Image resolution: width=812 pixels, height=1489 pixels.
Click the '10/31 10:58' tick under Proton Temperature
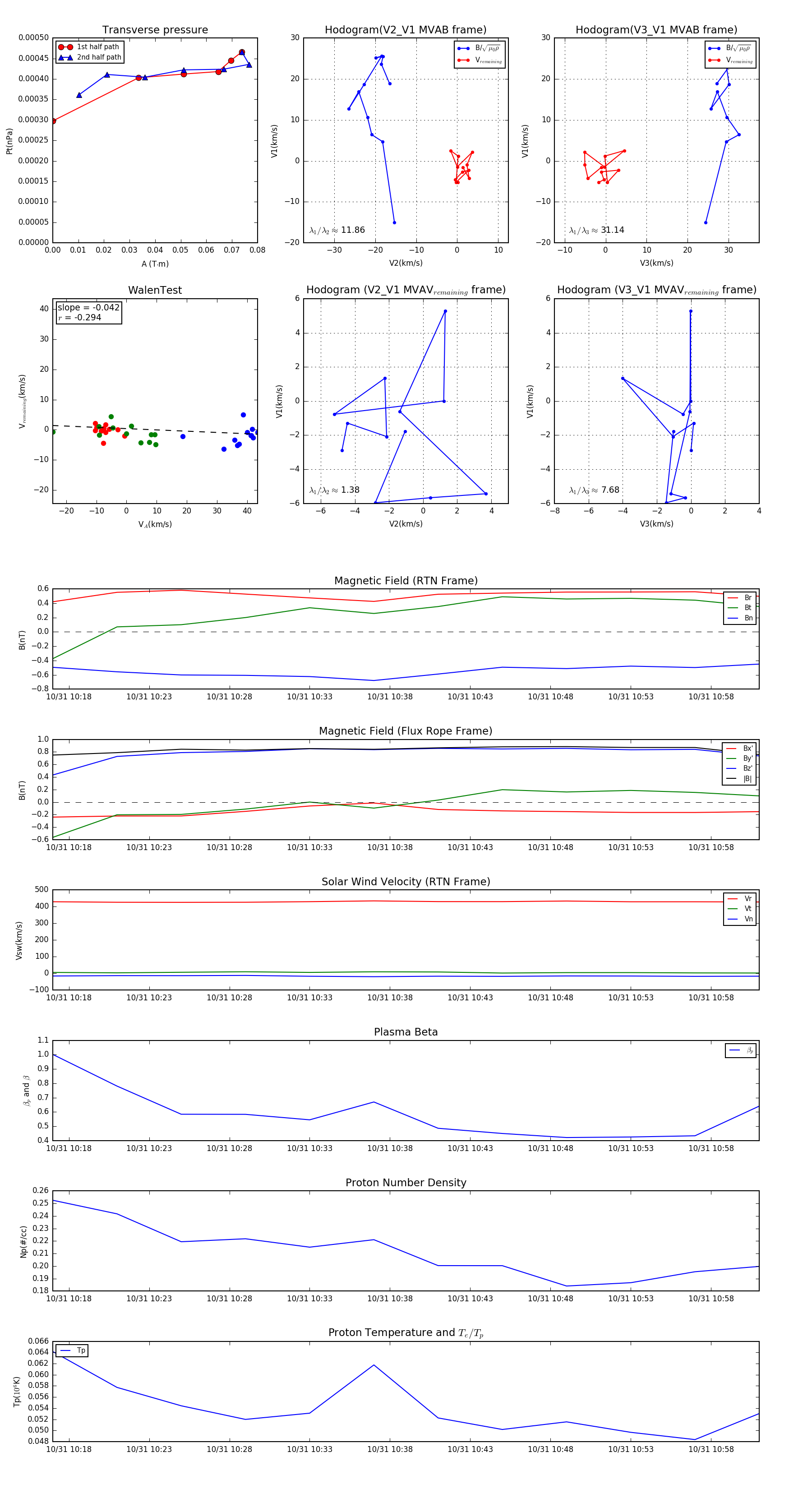[711, 1449]
